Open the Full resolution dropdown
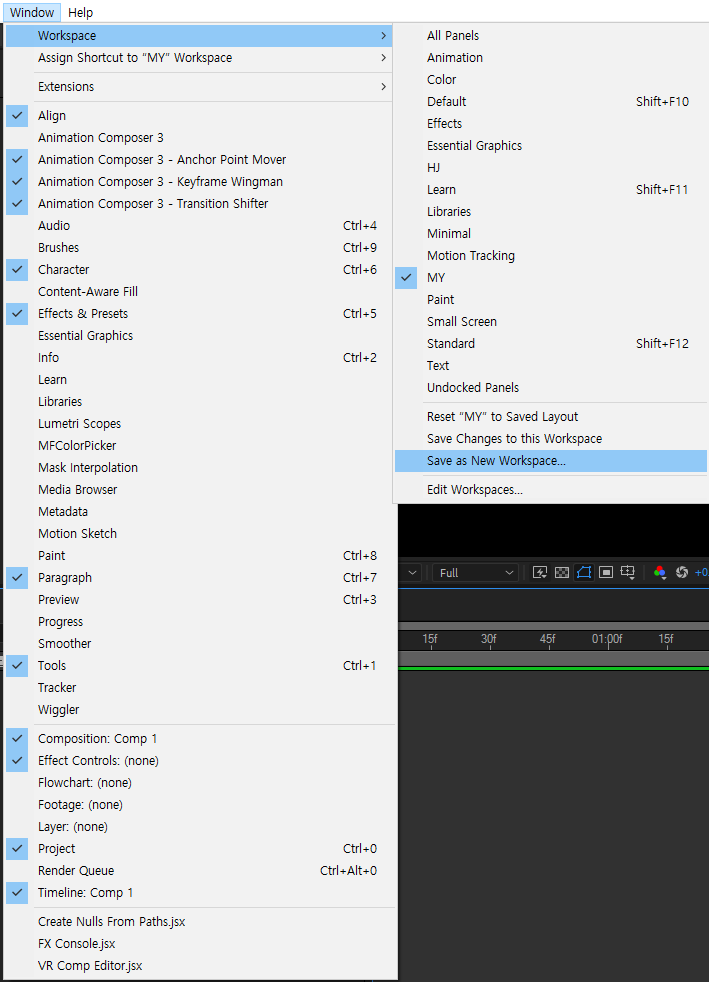The height and width of the screenshot is (982, 709). [x=475, y=572]
